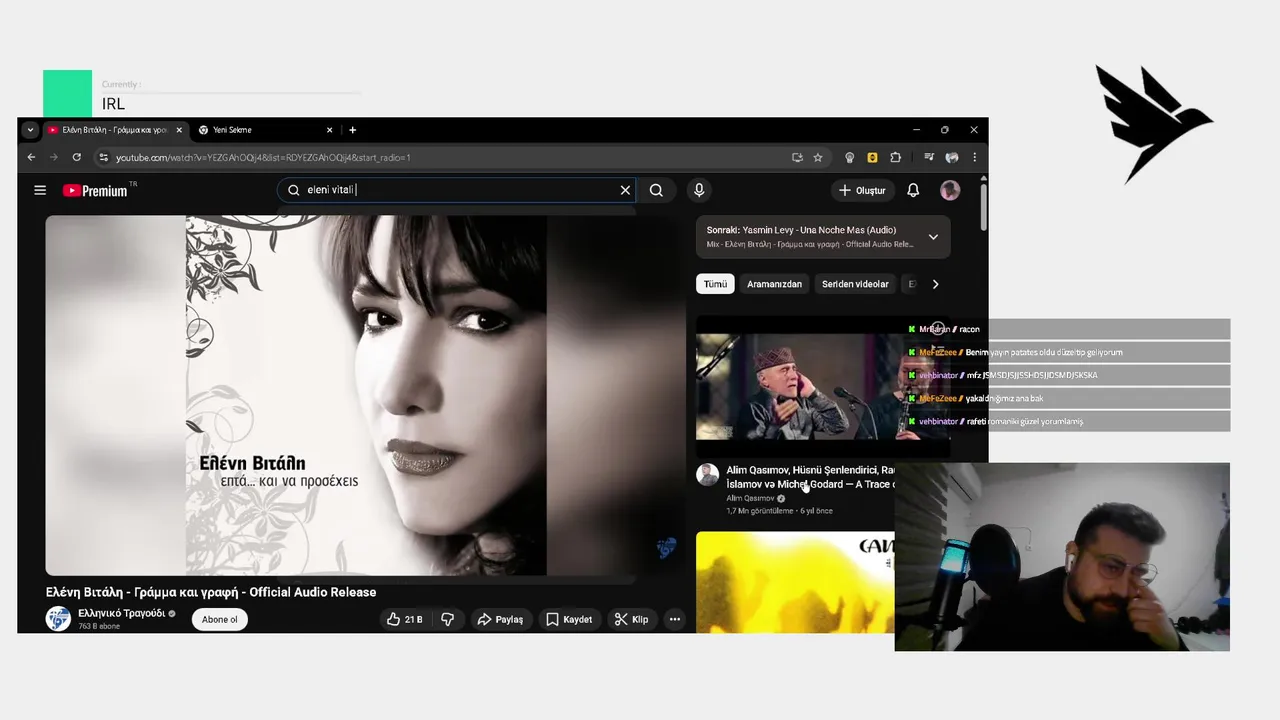This screenshot has width=1280, height=720.
Task: Click the '763 B abone' subscriber count text
Action: click(x=99, y=626)
